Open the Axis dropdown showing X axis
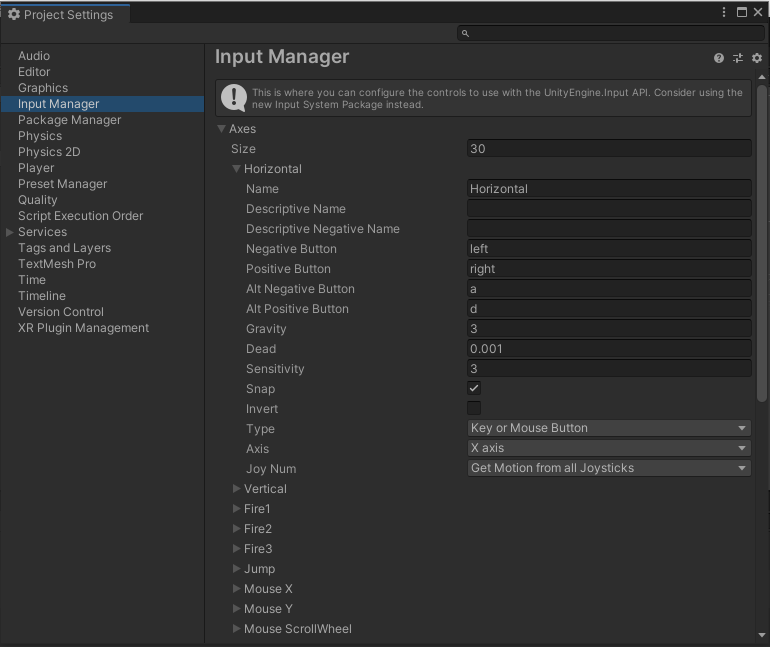Image resolution: width=770 pixels, height=647 pixels. click(x=609, y=448)
